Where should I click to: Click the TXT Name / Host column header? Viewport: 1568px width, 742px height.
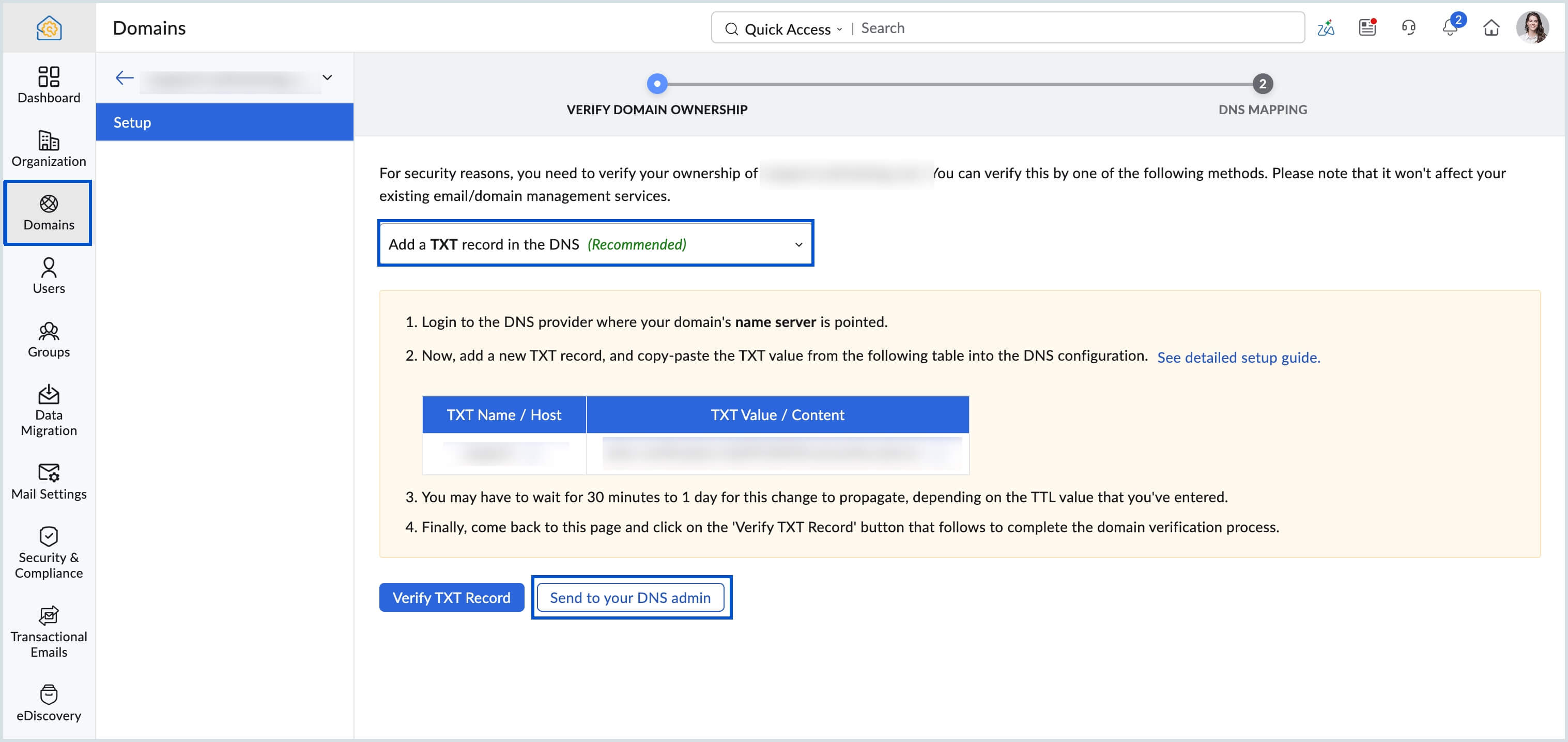[x=504, y=414]
